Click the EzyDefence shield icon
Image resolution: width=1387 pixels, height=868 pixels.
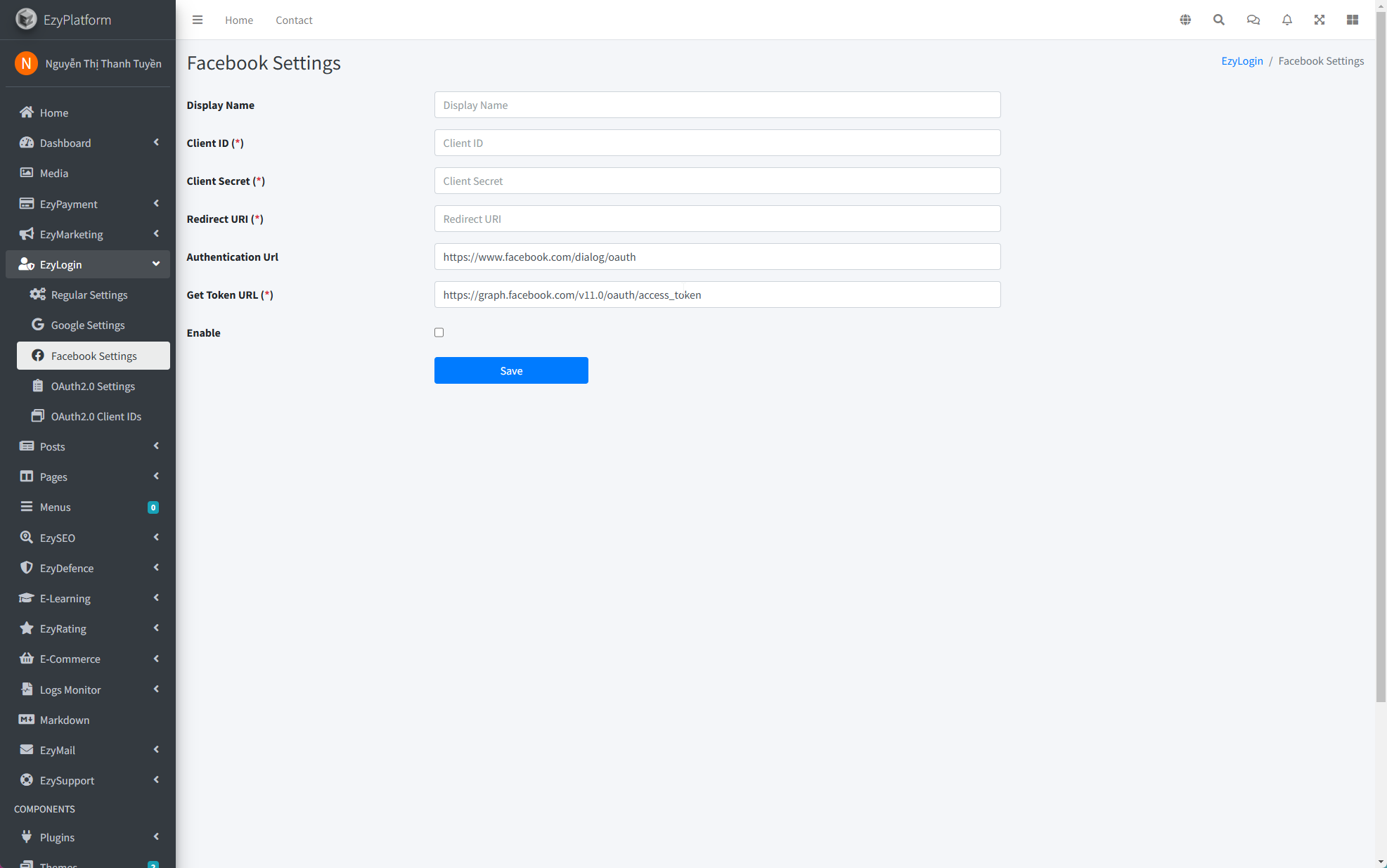27,568
